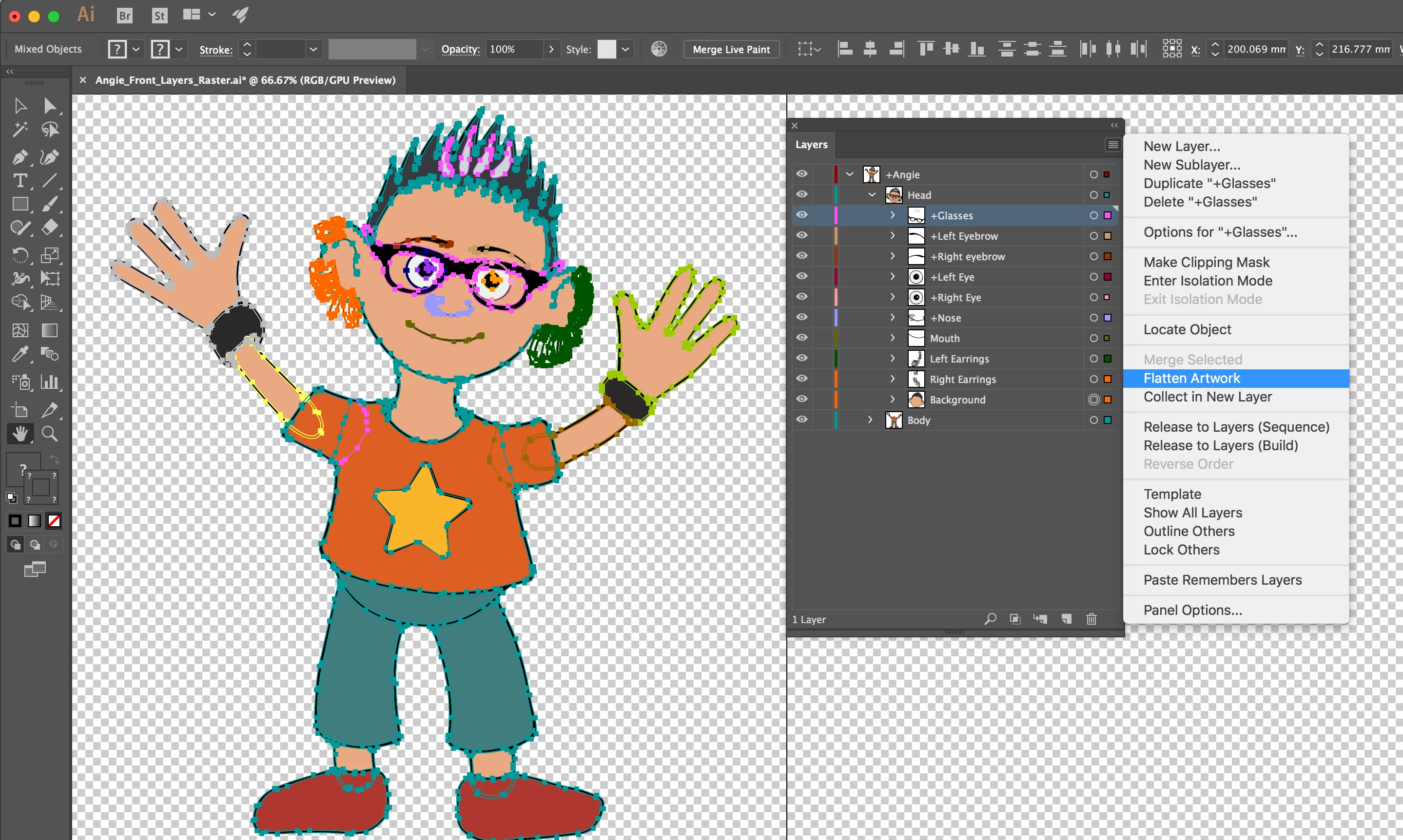Viewport: 1403px width, 840px height.
Task: Select the Rotate tool
Action: [x=20, y=255]
